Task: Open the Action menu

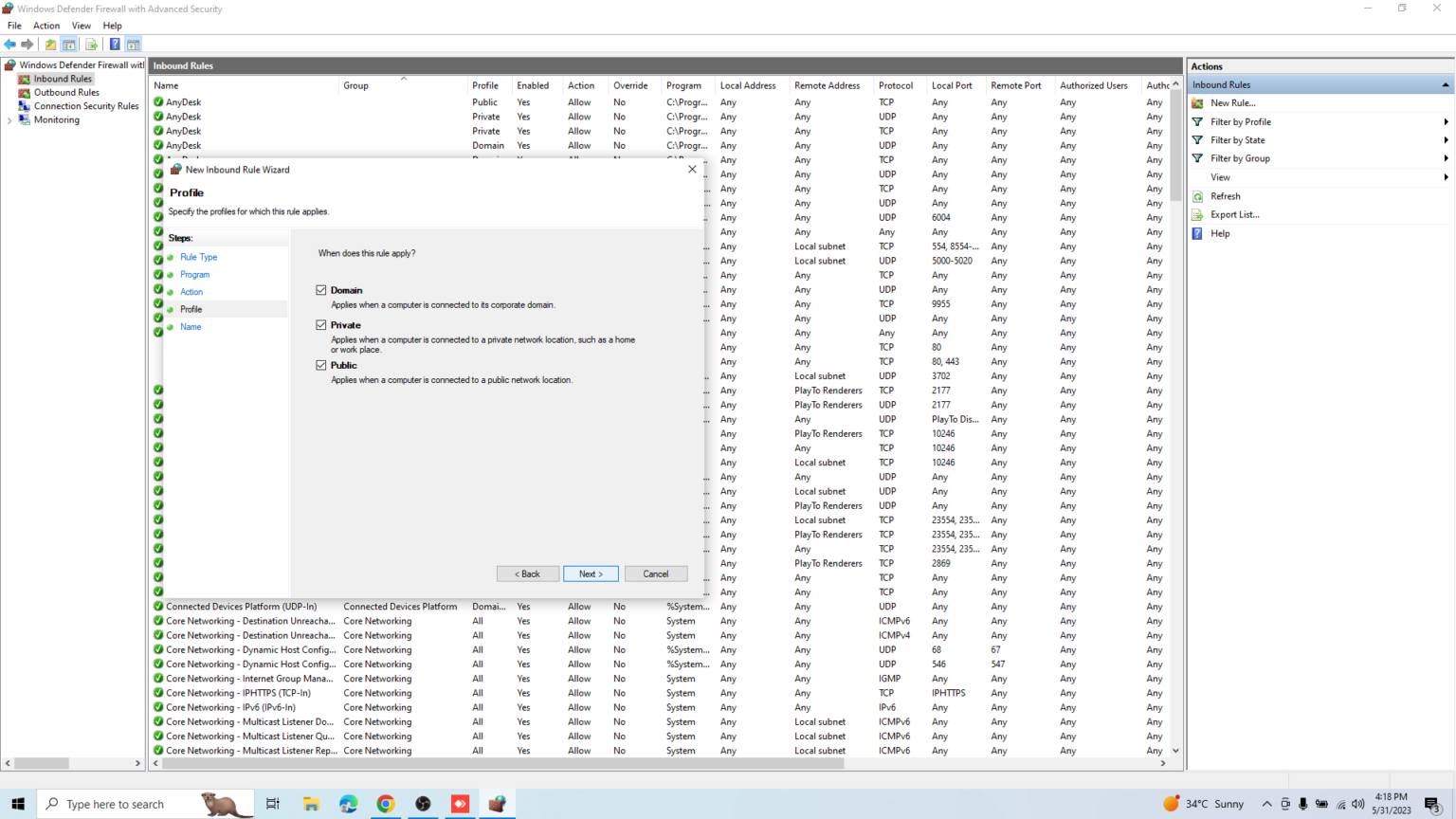Action: [x=46, y=26]
